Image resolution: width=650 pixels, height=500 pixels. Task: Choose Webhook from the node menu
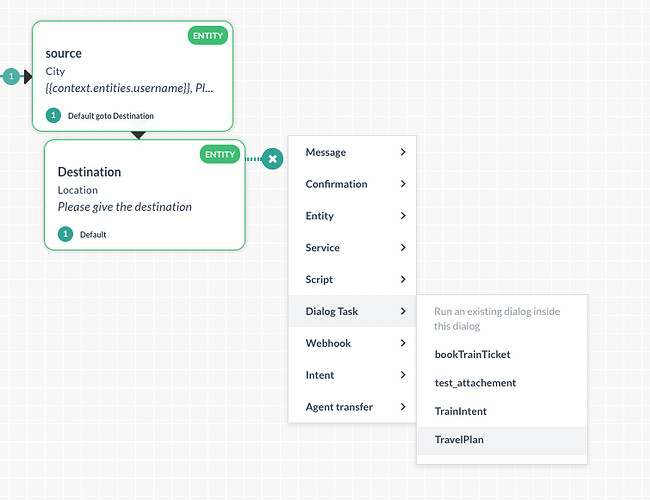pyautogui.click(x=328, y=344)
